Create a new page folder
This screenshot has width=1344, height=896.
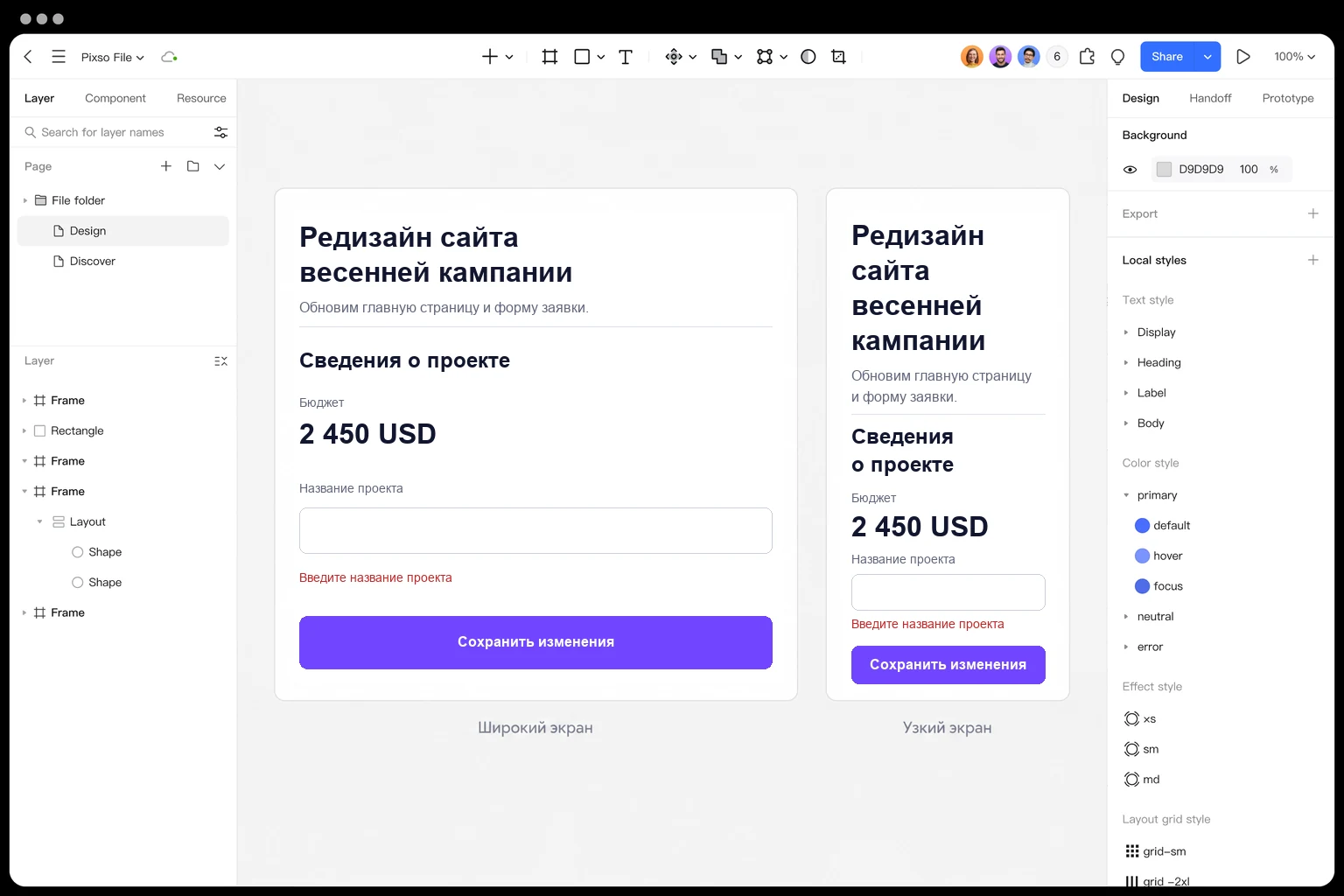(x=193, y=166)
